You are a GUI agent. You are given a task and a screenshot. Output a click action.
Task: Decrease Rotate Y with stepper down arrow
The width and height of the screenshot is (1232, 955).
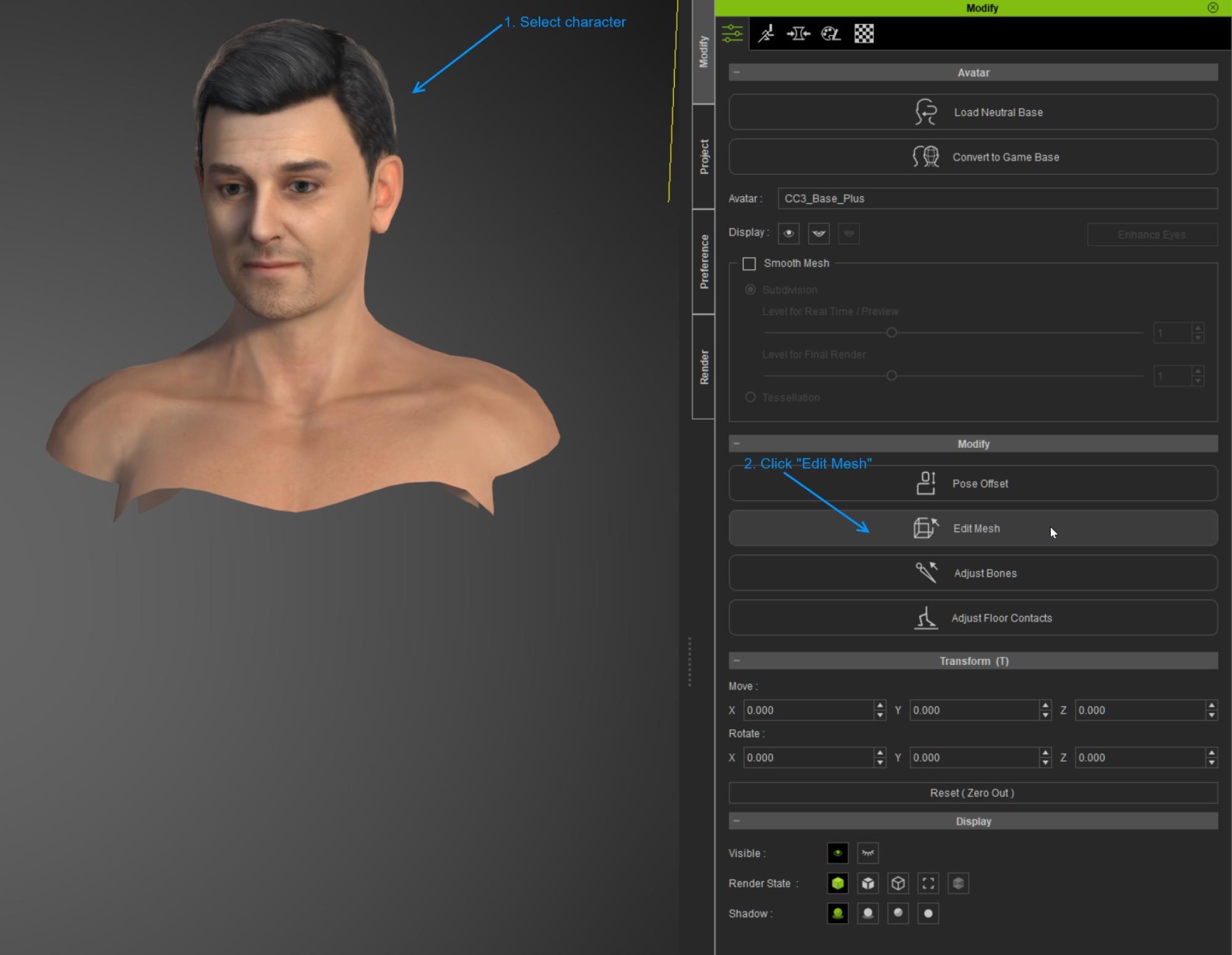(1045, 763)
